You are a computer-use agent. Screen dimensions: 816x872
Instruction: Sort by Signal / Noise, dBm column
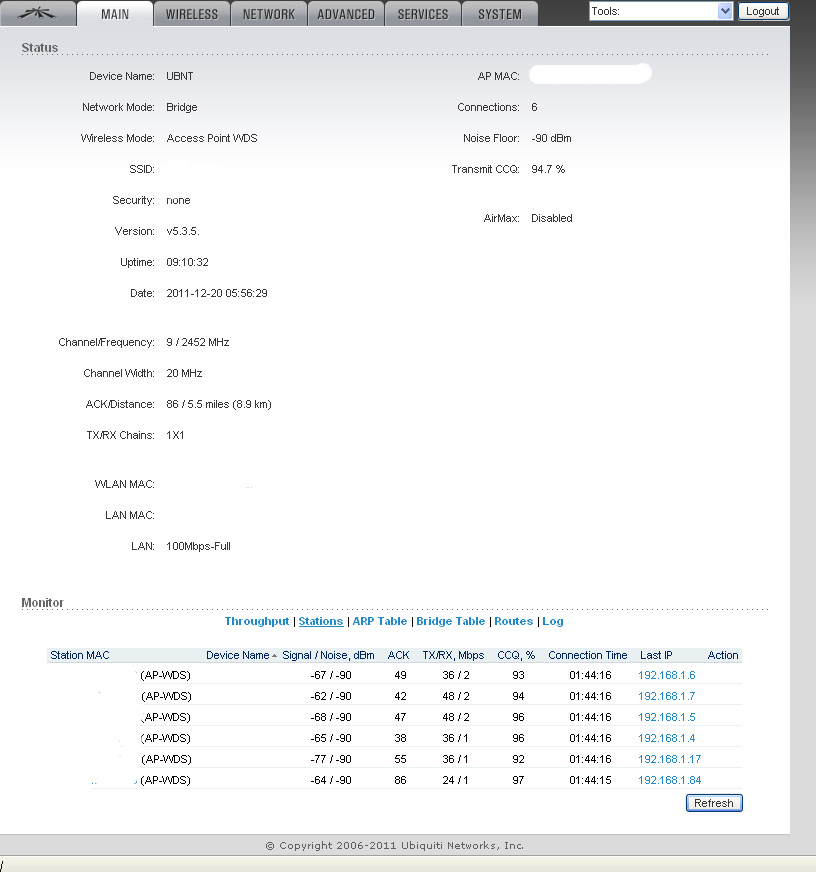tap(328, 655)
